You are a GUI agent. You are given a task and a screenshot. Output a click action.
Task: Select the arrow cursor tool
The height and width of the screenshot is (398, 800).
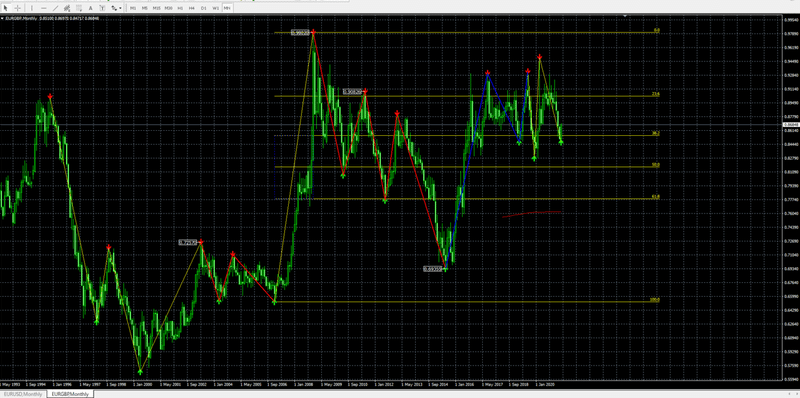tap(6, 8)
